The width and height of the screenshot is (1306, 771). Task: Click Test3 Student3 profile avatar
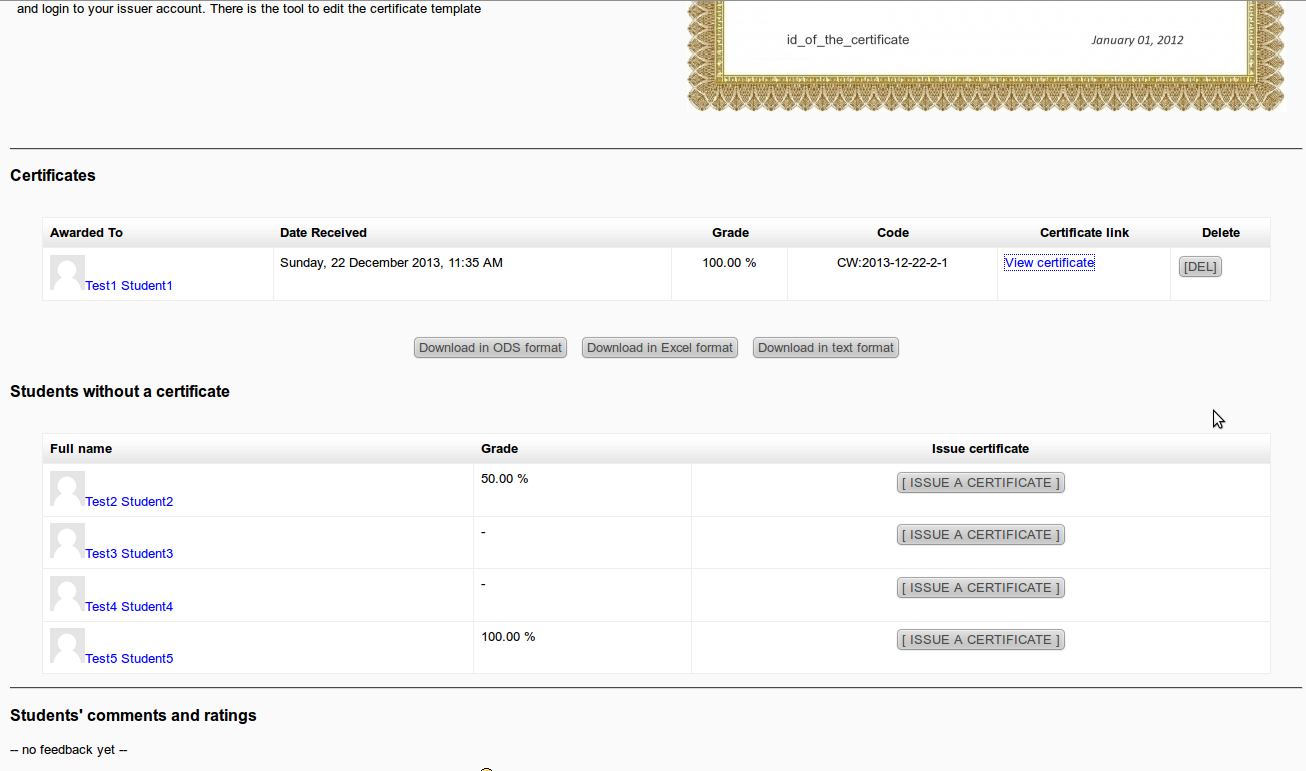[67, 541]
